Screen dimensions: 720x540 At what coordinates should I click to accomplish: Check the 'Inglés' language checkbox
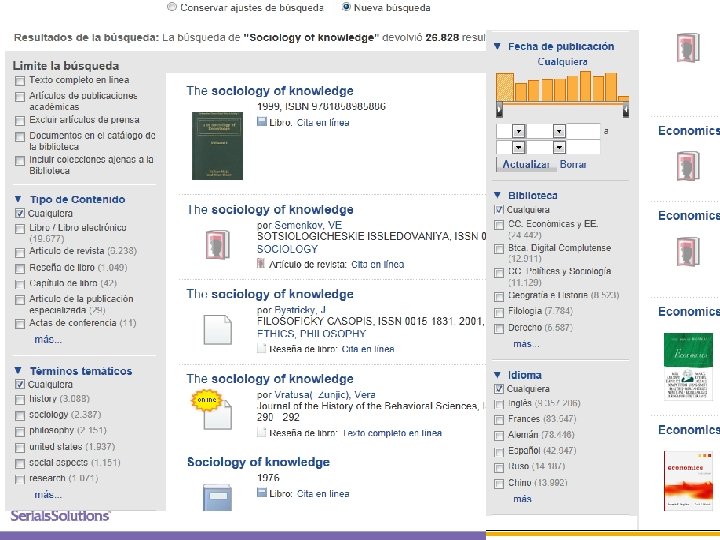pyautogui.click(x=499, y=405)
